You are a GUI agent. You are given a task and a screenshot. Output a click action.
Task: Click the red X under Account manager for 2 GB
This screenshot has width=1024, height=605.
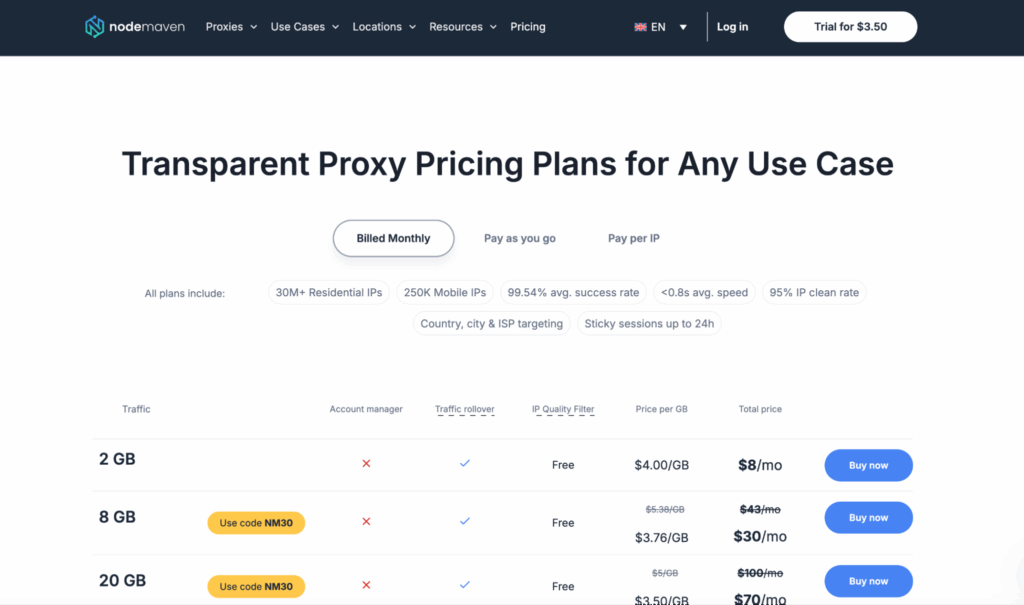(366, 464)
